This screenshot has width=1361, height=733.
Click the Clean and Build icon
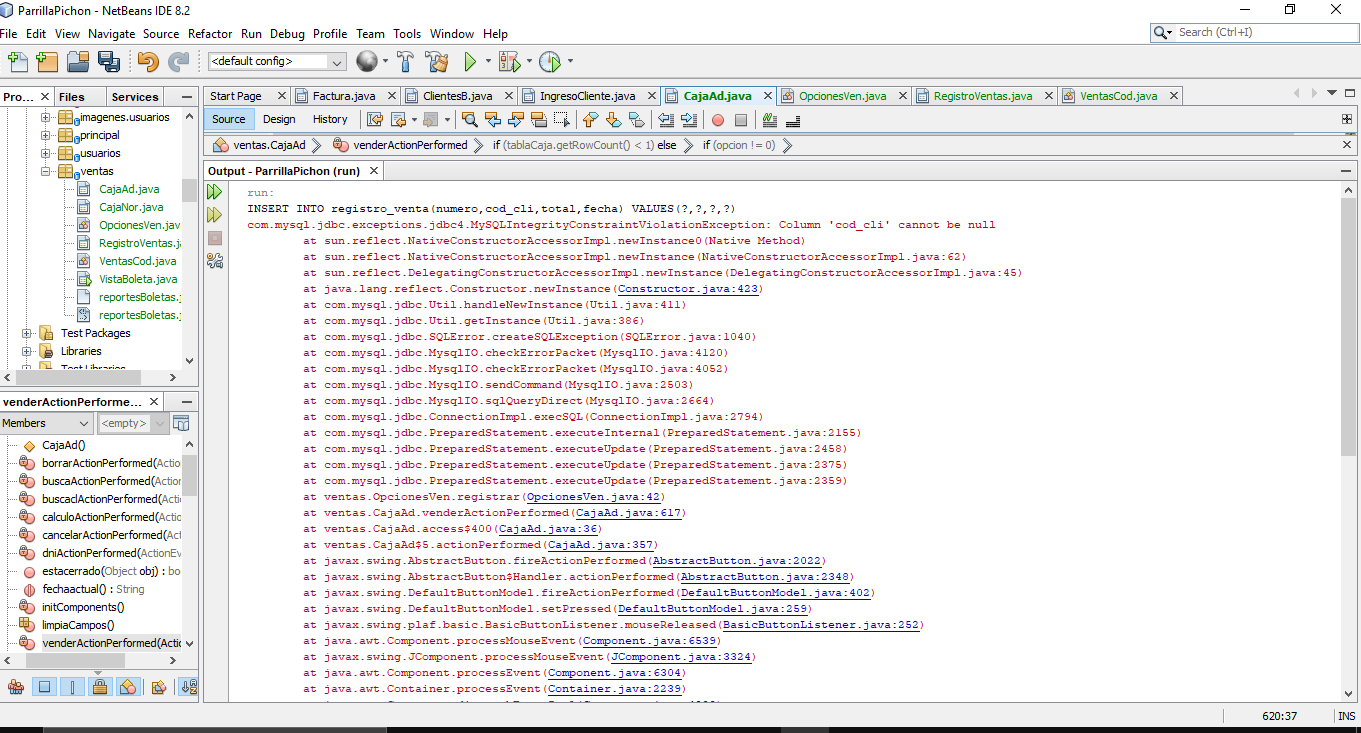[437, 62]
